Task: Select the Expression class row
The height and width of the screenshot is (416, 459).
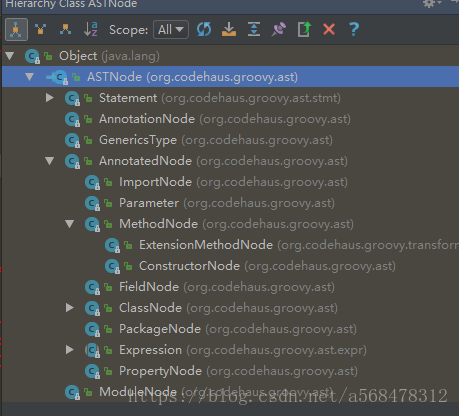Action: tap(230, 350)
